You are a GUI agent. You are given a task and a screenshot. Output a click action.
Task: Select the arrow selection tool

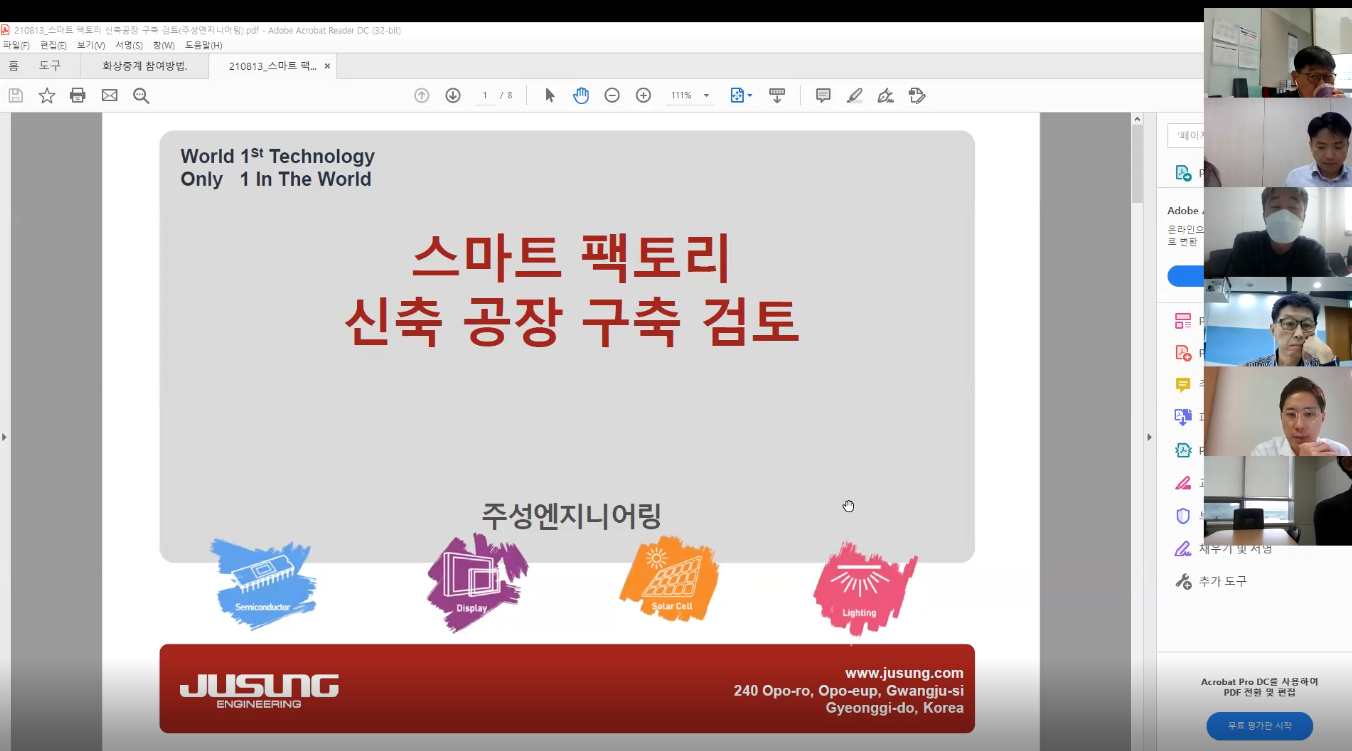549,95
